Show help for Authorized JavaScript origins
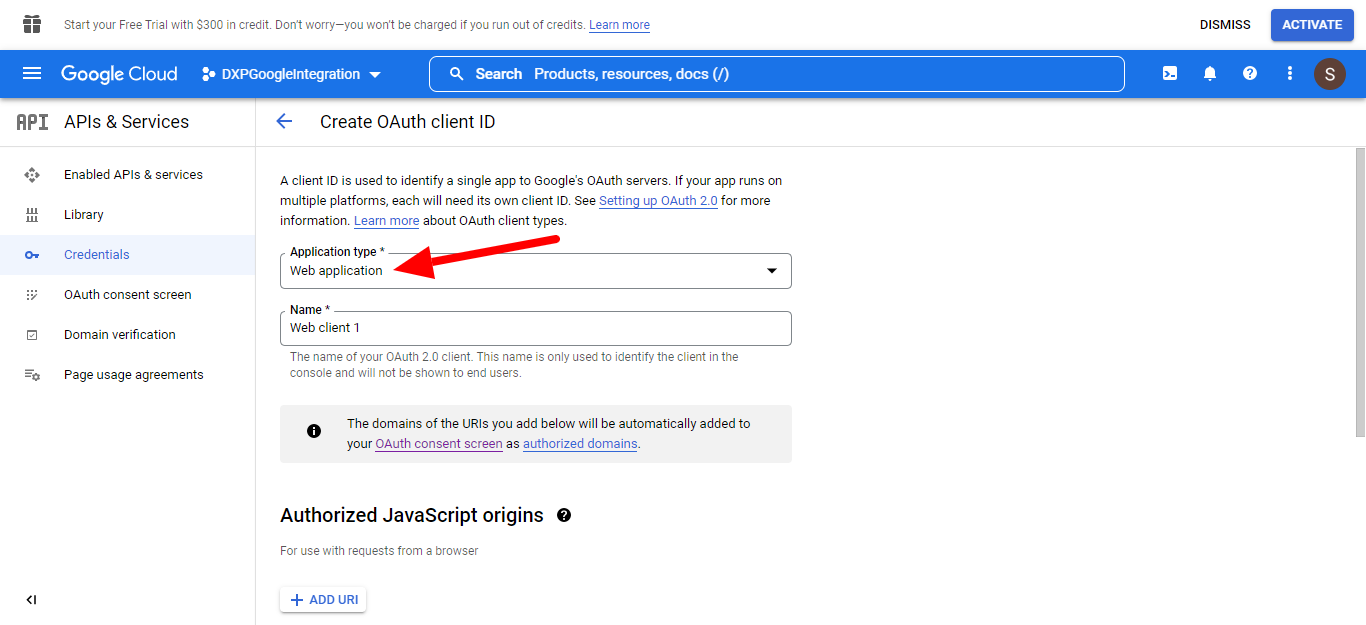The image size is (1366, 625). (x=564, y=515)
